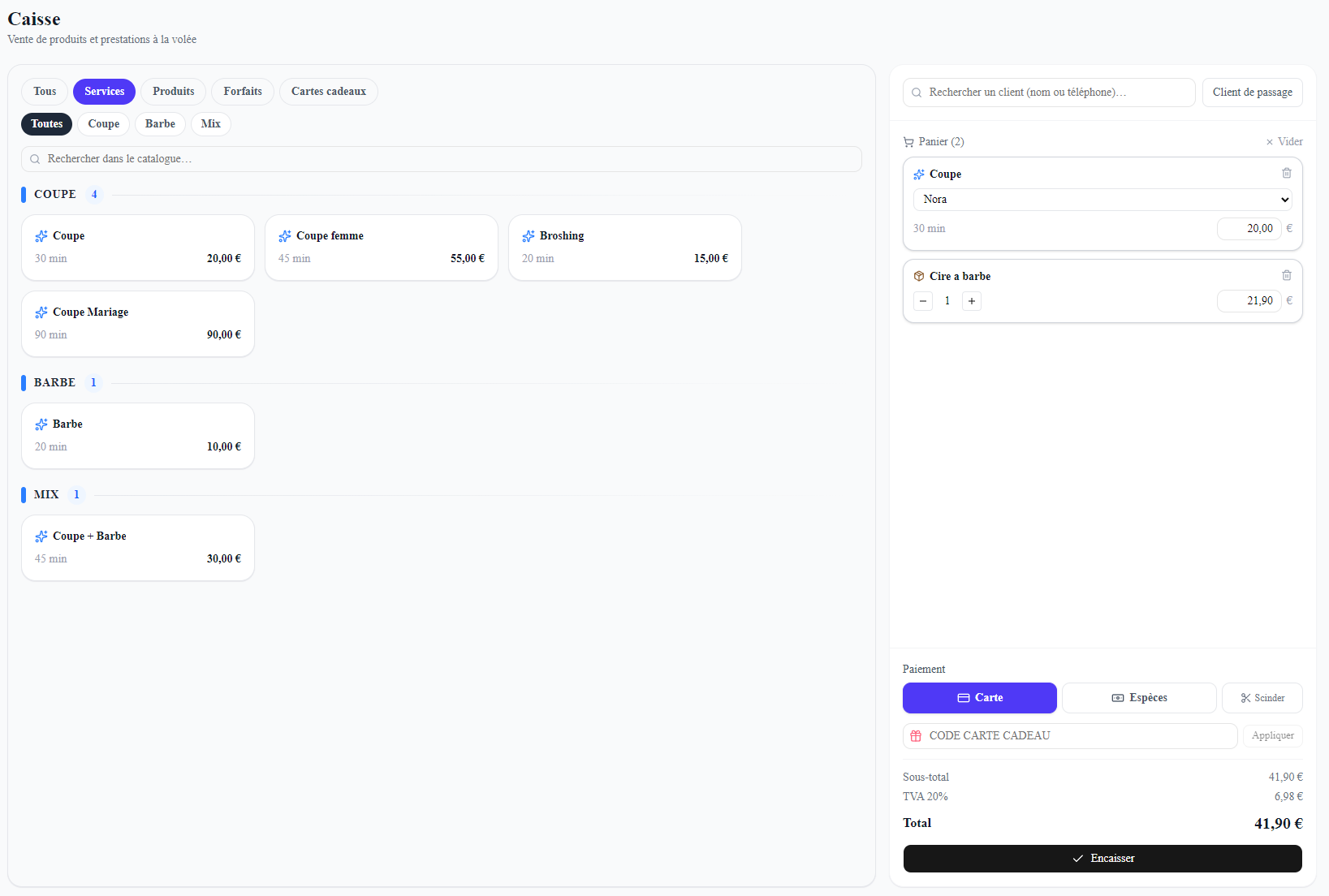The height and width of the screenshot is (896, 1329).
Task: Add Coupe Mariage service to cart
Action: pyautogui.click(x=138, y=324)
